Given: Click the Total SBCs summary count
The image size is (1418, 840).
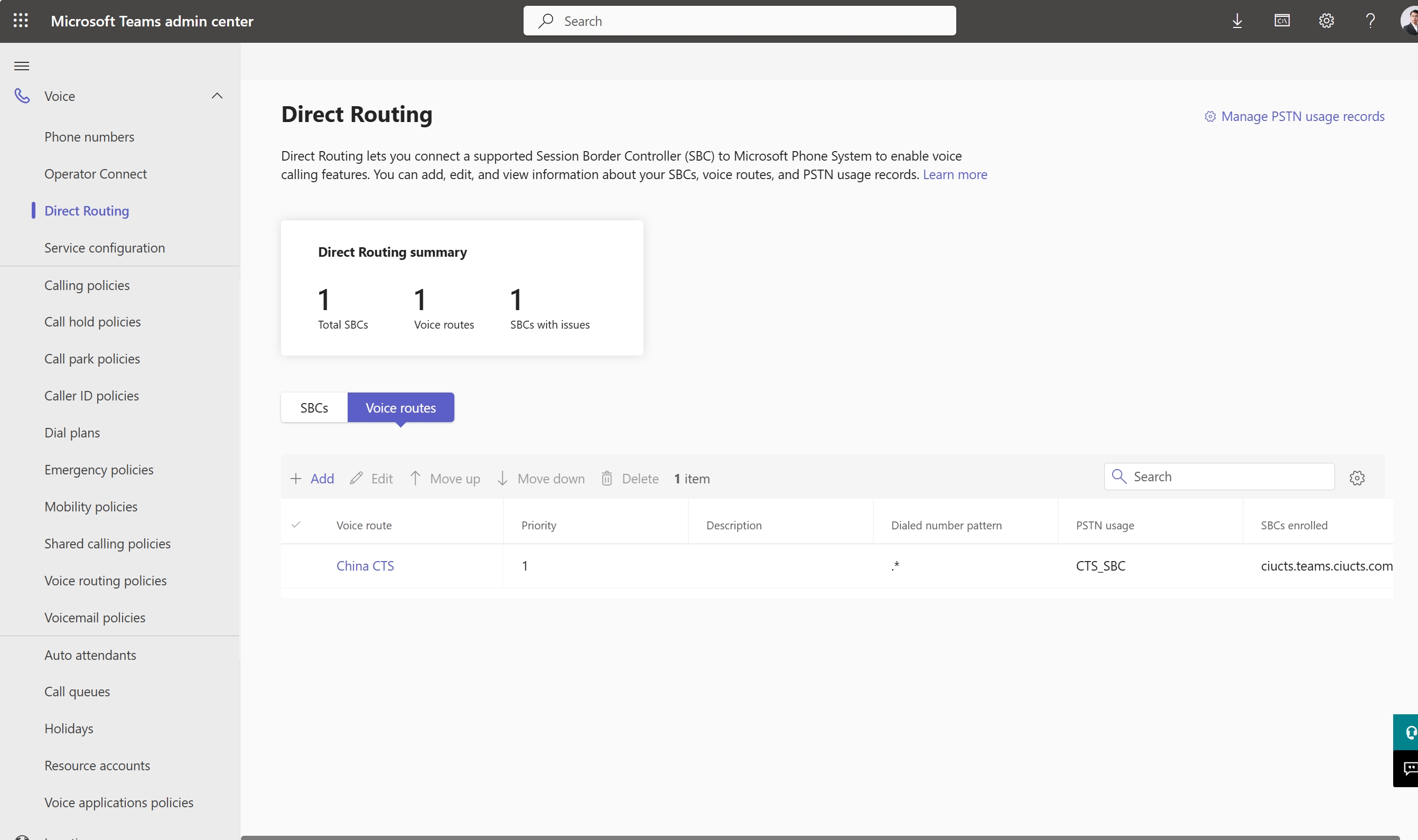Looking at the screenshot, I should tap(324, 300).
